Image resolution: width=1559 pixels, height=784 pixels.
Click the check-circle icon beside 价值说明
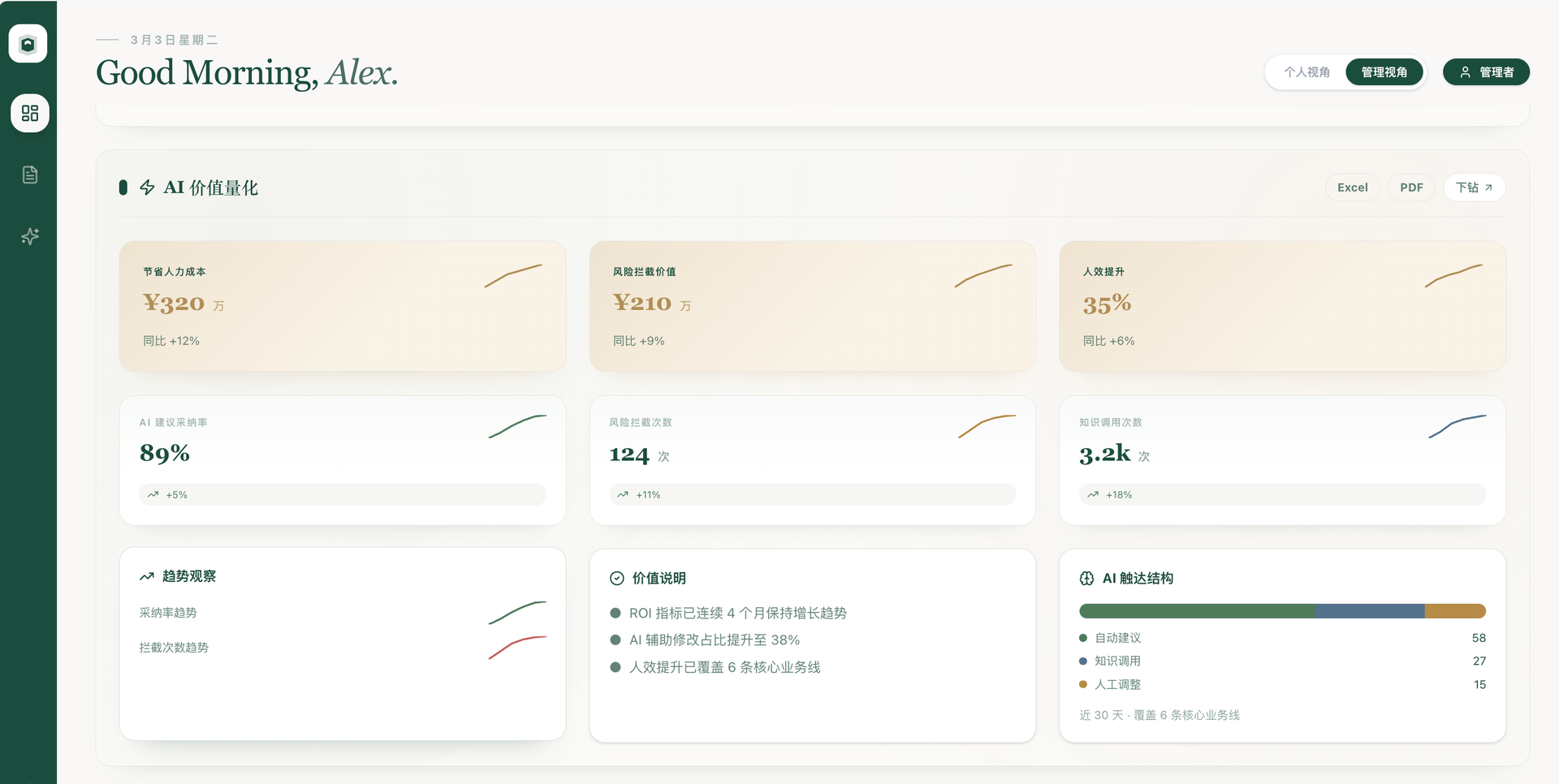click(617, 579)
